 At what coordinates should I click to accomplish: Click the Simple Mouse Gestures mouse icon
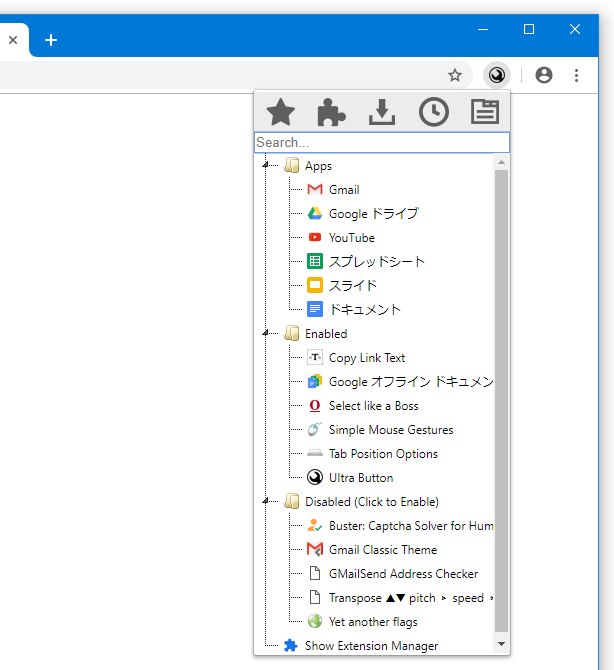point(315,429)
